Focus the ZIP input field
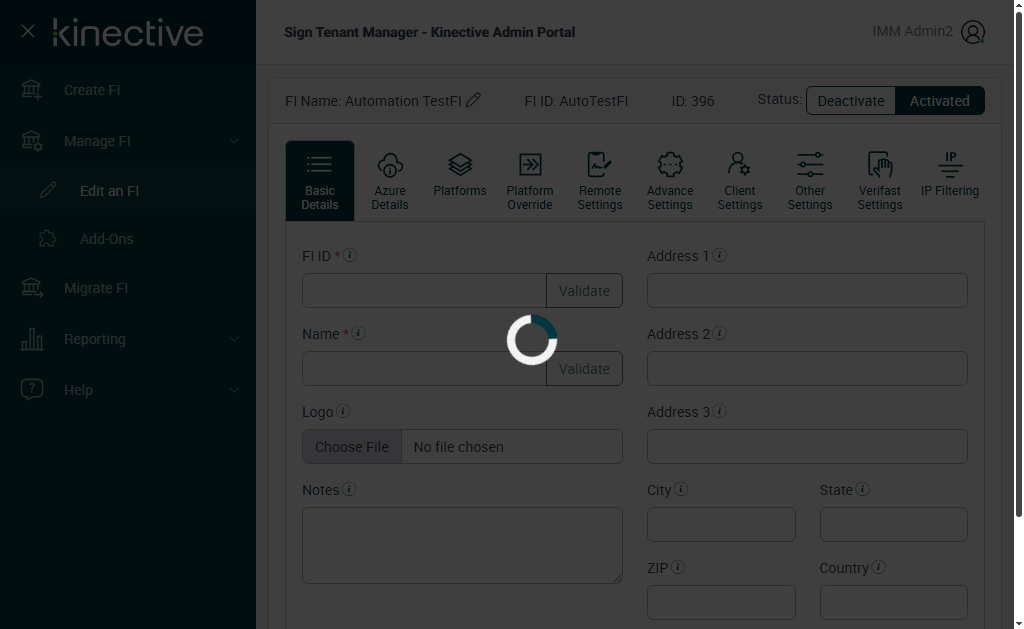This screenshot has width=1024, height=629. click(721, 602)
